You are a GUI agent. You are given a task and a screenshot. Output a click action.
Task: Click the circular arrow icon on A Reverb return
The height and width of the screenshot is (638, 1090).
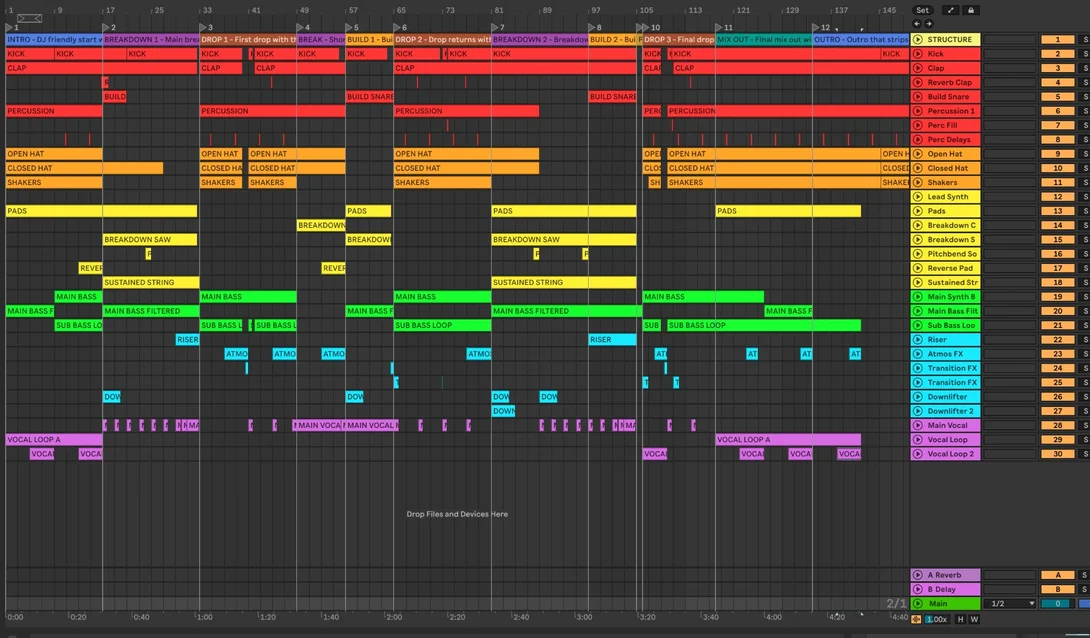pyautogui.click(x=918, y=575)
